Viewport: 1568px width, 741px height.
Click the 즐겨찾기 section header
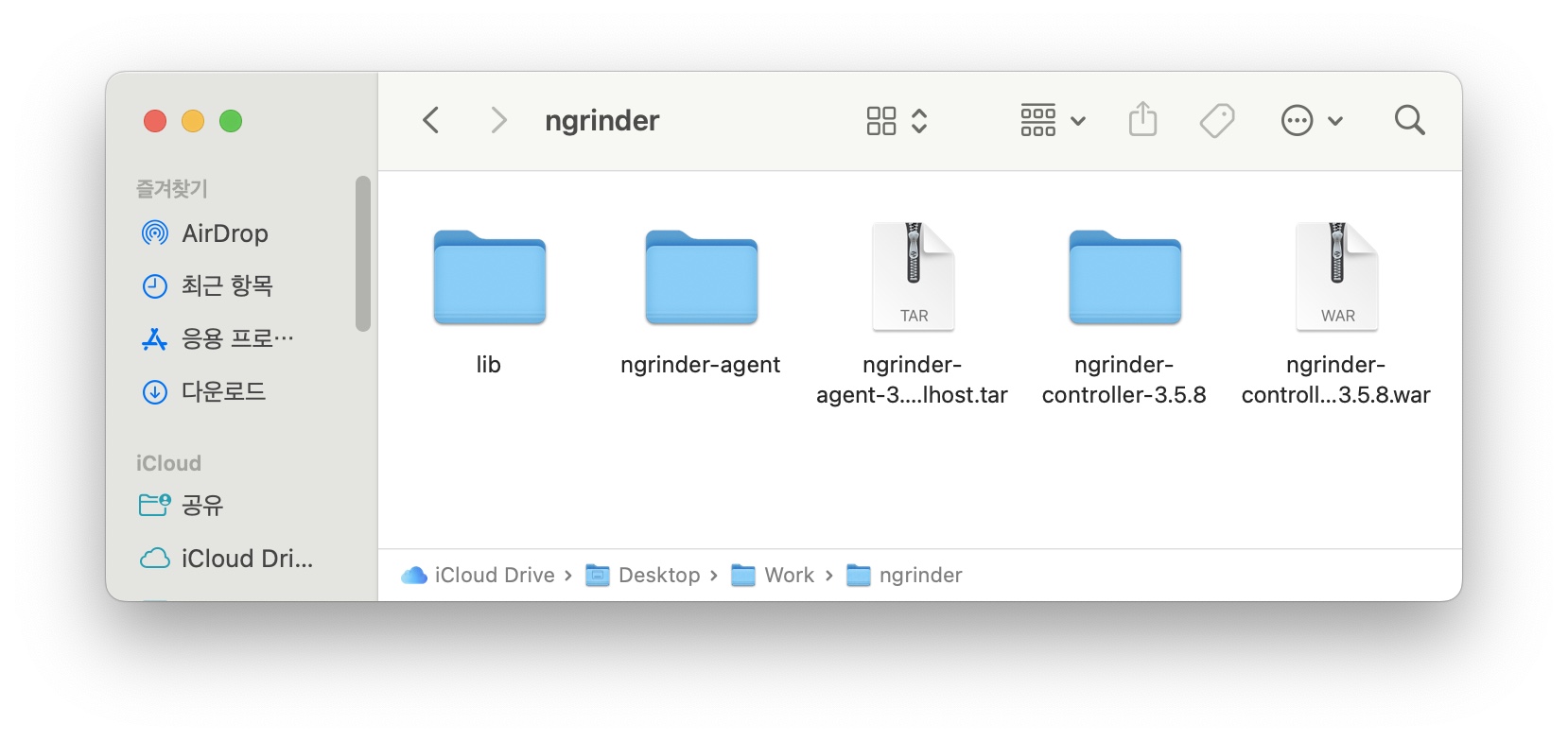pos(172,188)
